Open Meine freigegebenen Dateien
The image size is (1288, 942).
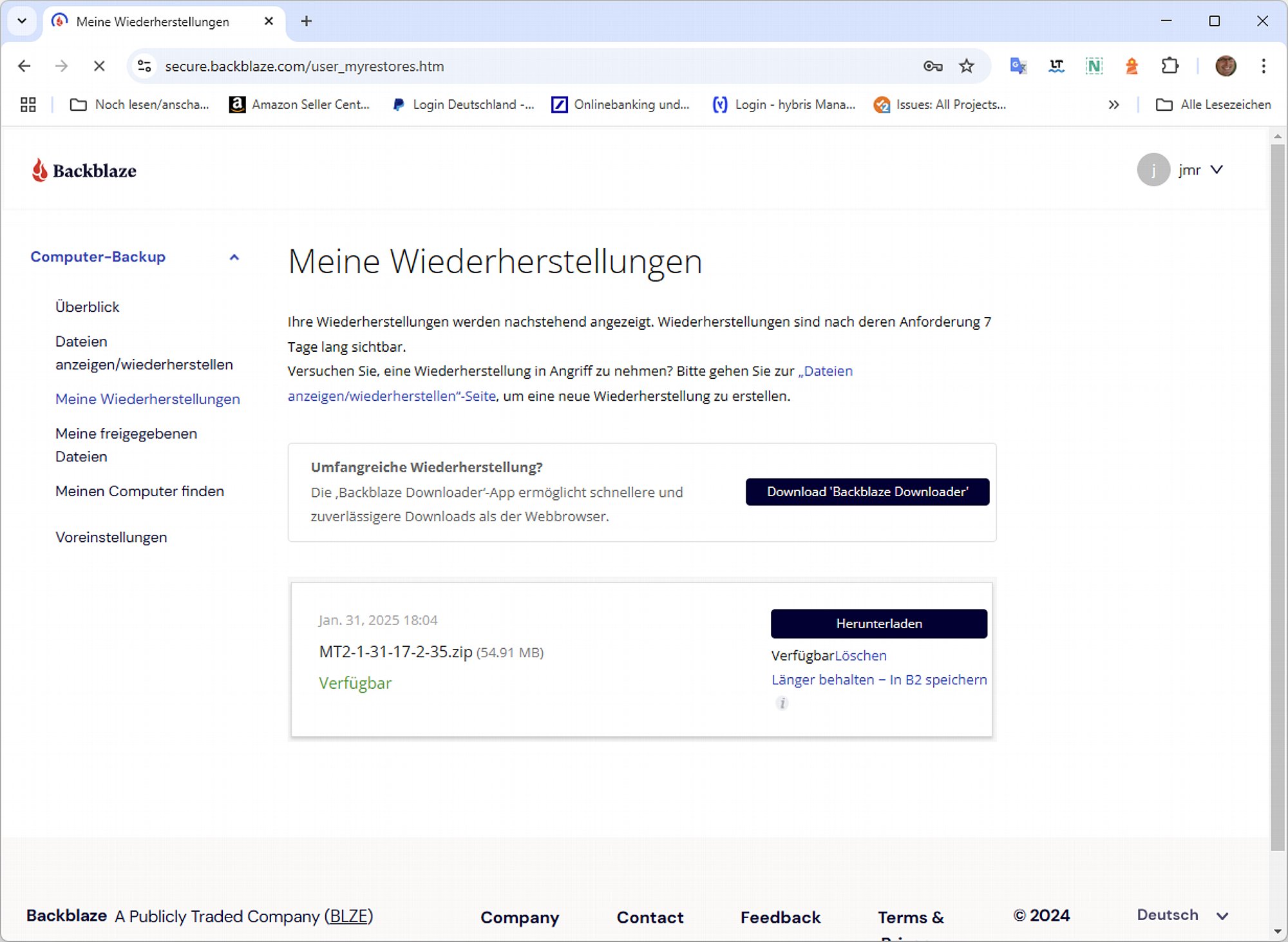[x=126, y=445]
